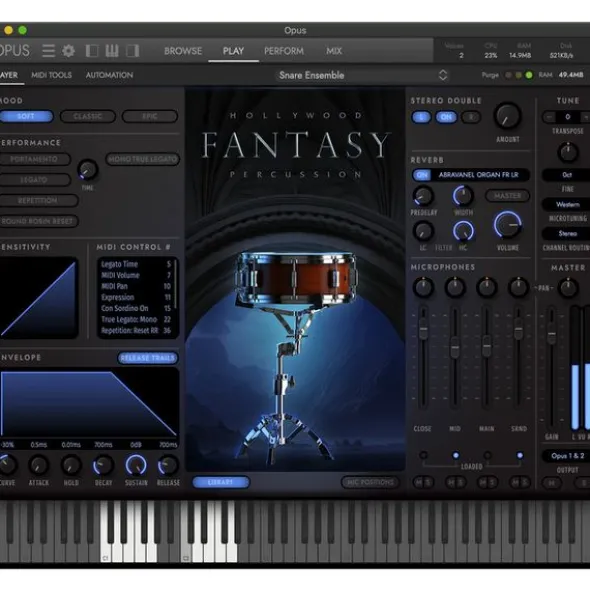This screenshot has height=591, width=590.
Task: Adjust the Reverb Volume knob
Action: coord(508,225)
